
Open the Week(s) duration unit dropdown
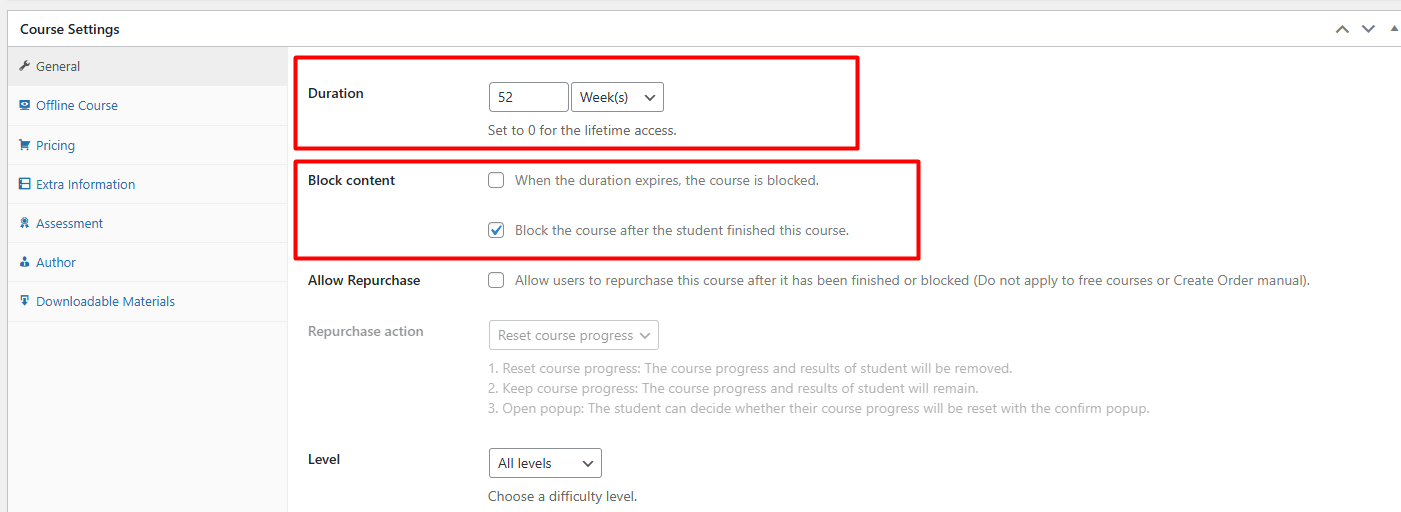617,97
